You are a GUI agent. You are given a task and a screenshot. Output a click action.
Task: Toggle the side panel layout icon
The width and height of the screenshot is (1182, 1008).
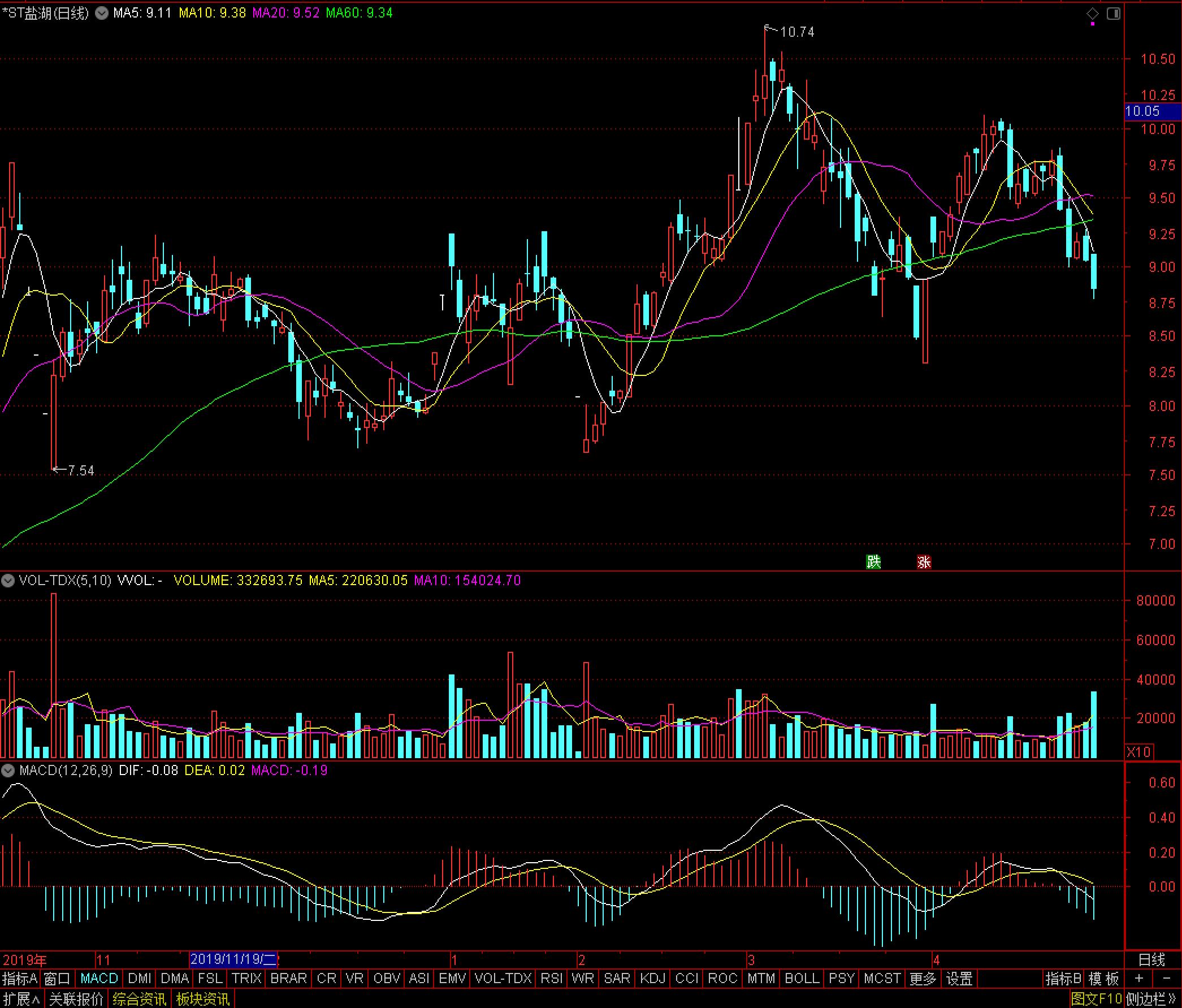coord(1113,14)
